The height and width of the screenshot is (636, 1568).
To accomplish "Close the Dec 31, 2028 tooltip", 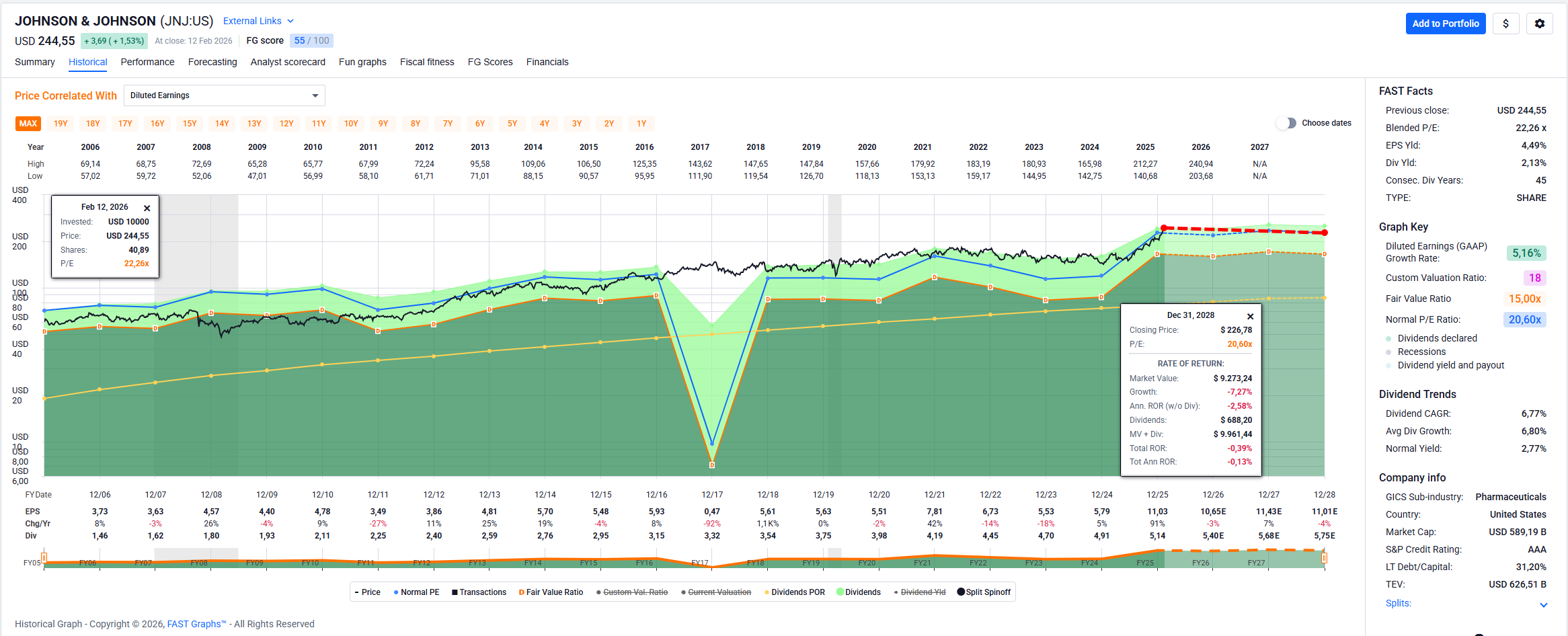I will pos(1250,317).
